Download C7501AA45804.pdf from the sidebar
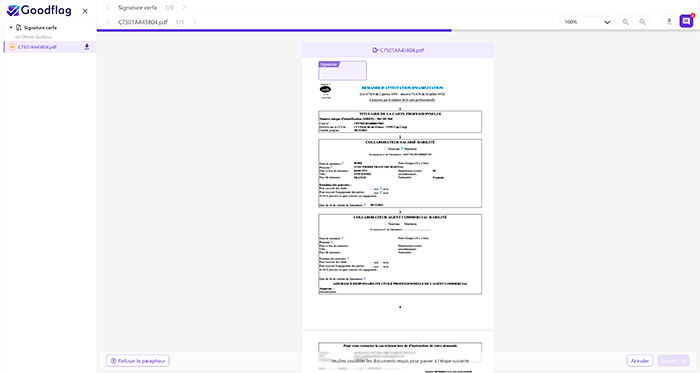This screenshot has height=373, width=700. tap(87, 47)
